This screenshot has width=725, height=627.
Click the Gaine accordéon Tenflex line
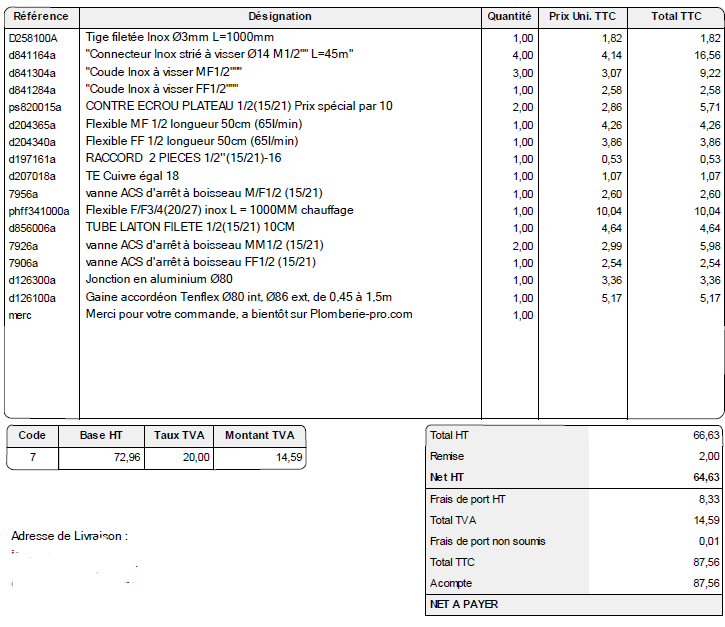[239, 297]
